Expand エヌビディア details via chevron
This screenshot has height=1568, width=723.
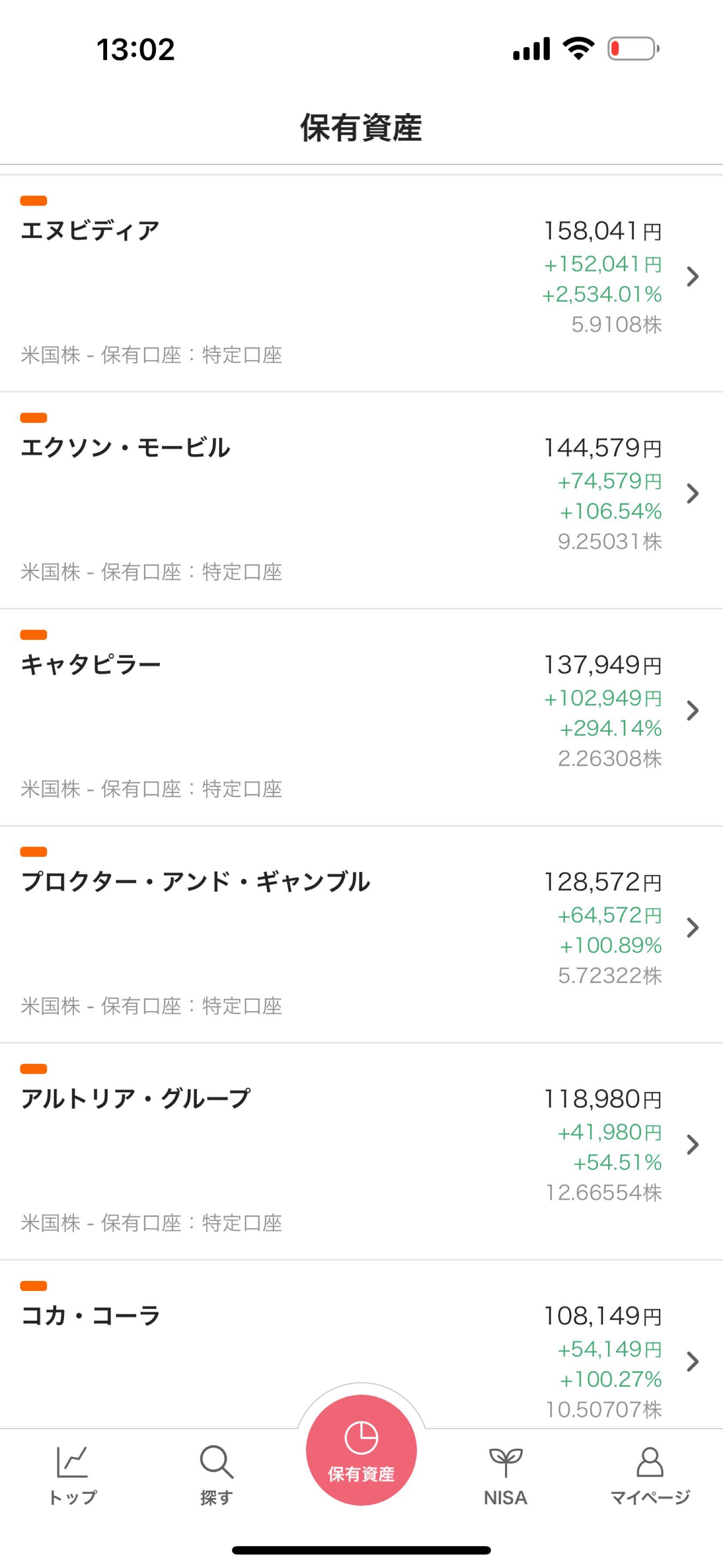[x=693, y=277]
